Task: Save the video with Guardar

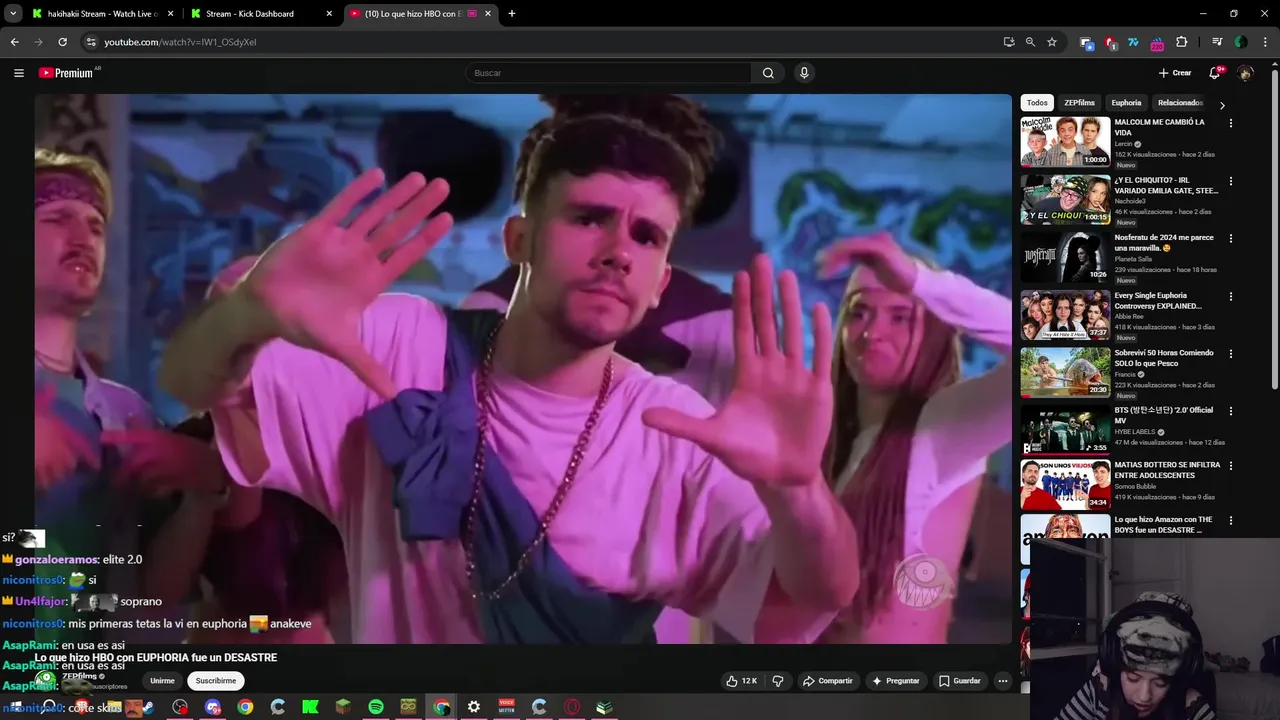Action: 959,681
